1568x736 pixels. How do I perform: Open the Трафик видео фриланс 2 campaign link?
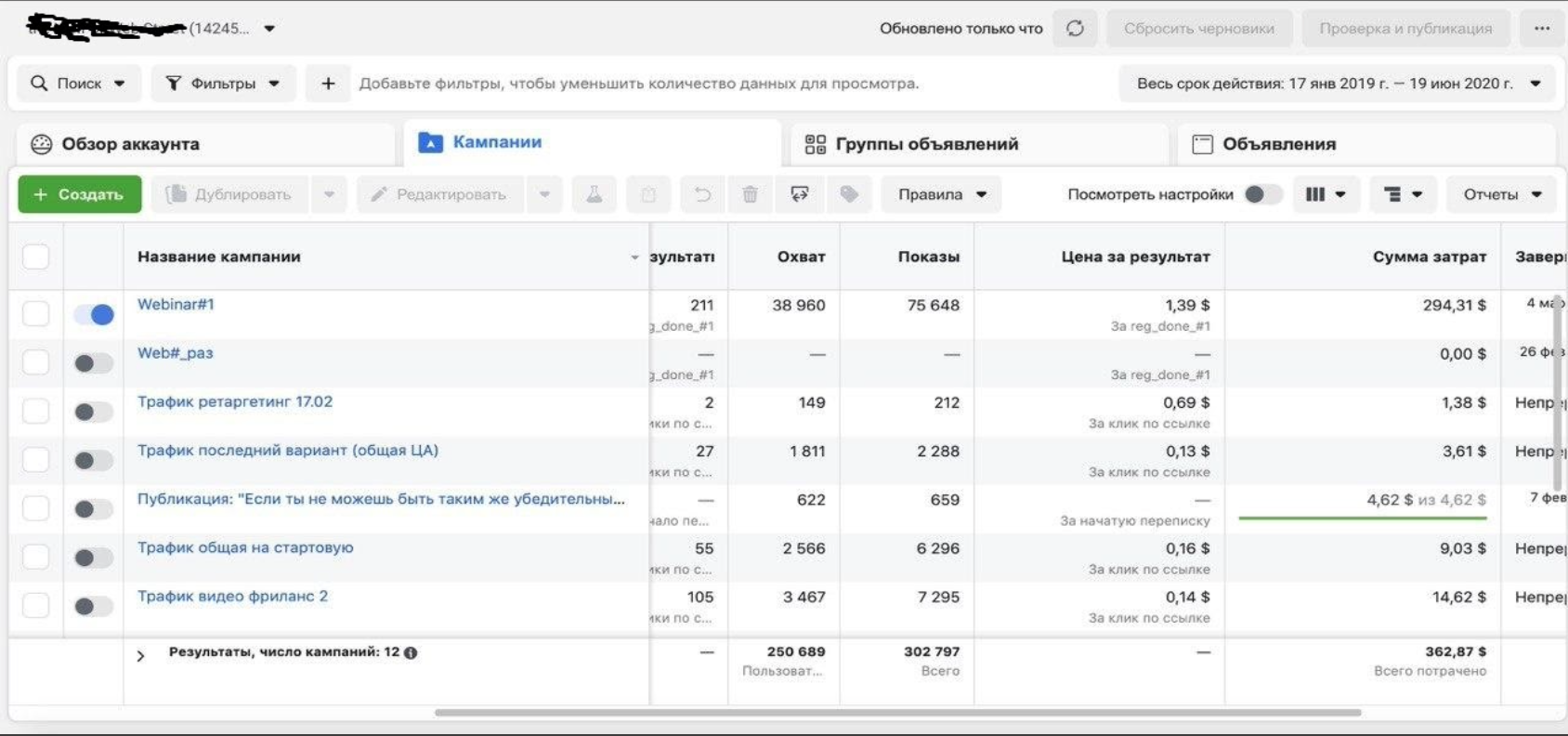pyautogui.click(x=232, y=597)
